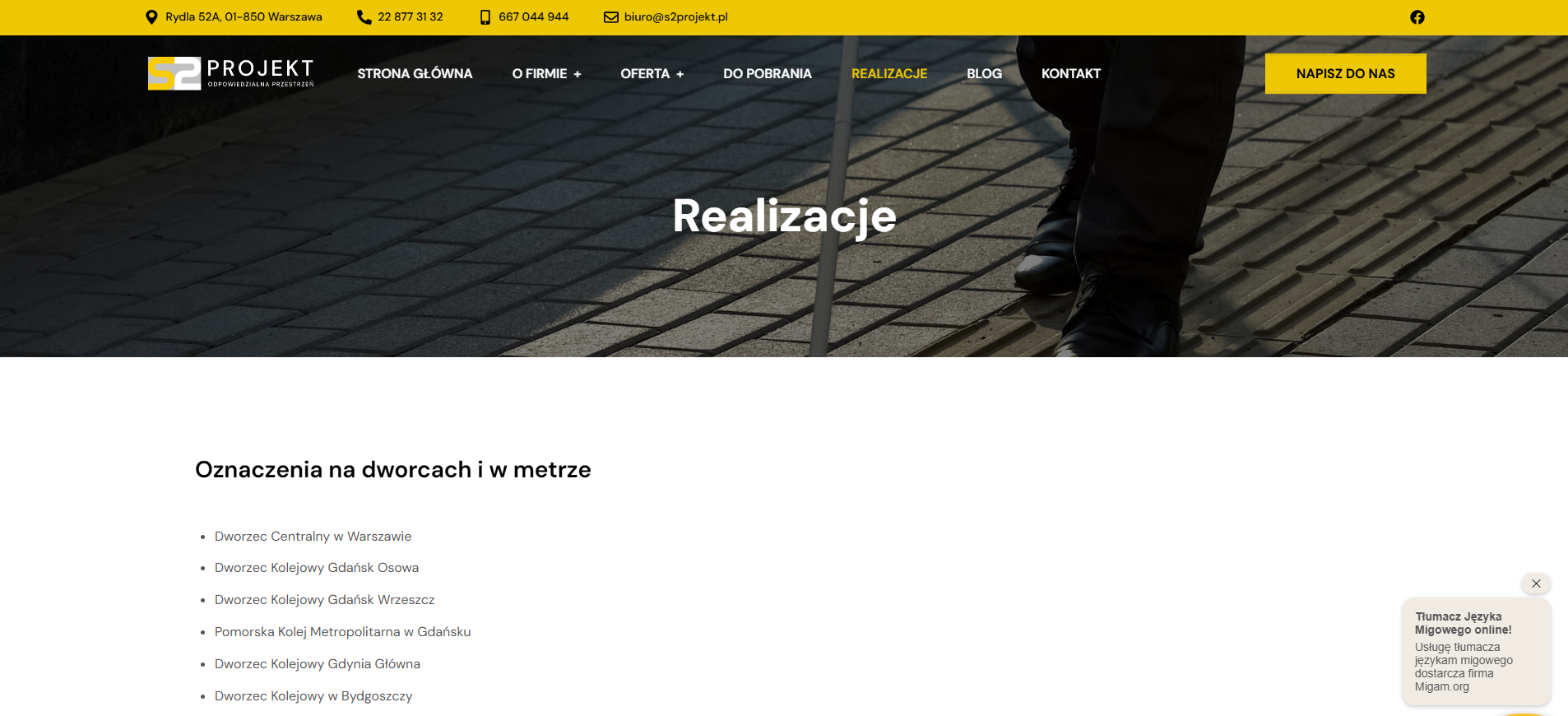1568x716 pixels.
Task: Click the mobile phone icon
Action: point(485,17)
